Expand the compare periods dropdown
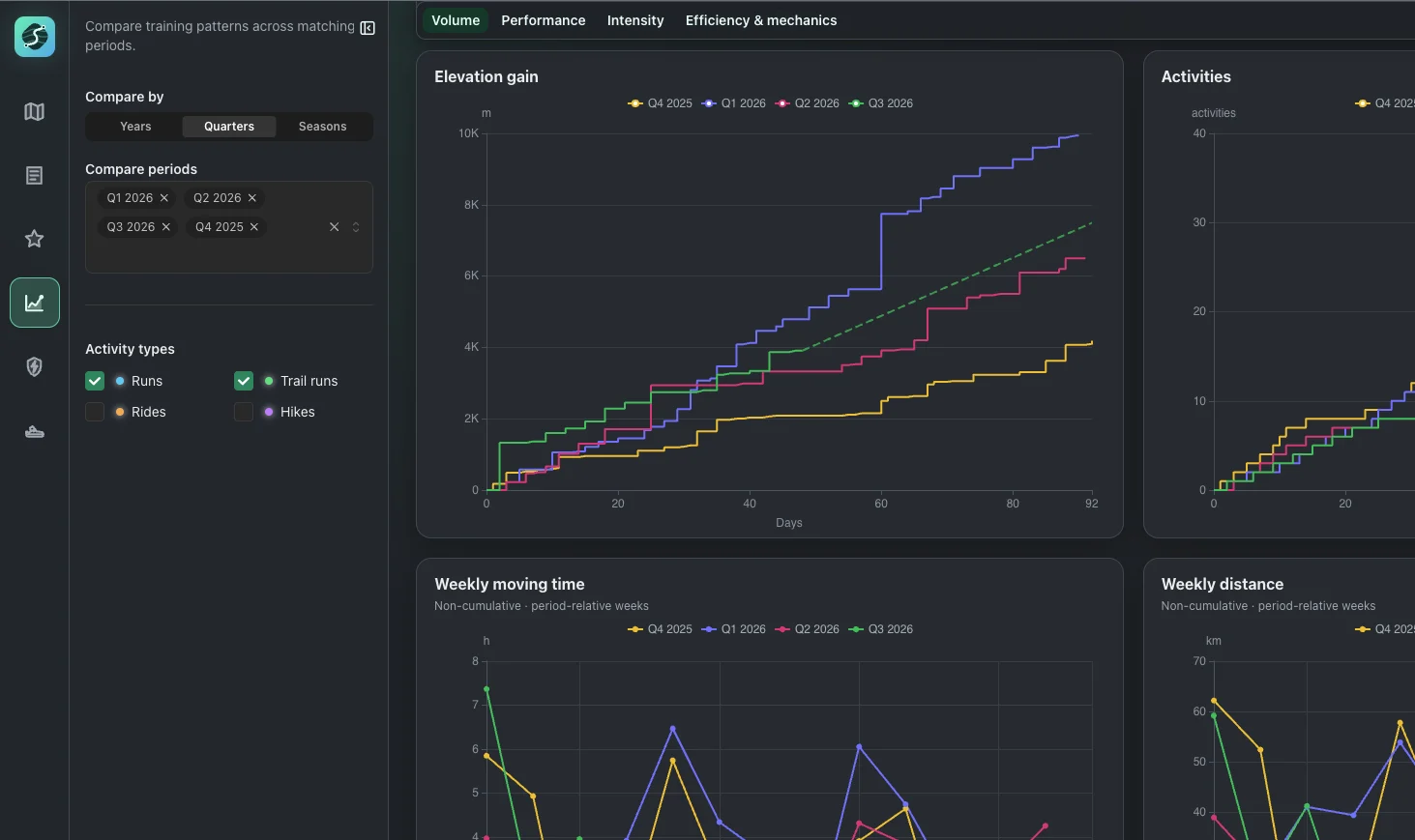 point(356,227)
